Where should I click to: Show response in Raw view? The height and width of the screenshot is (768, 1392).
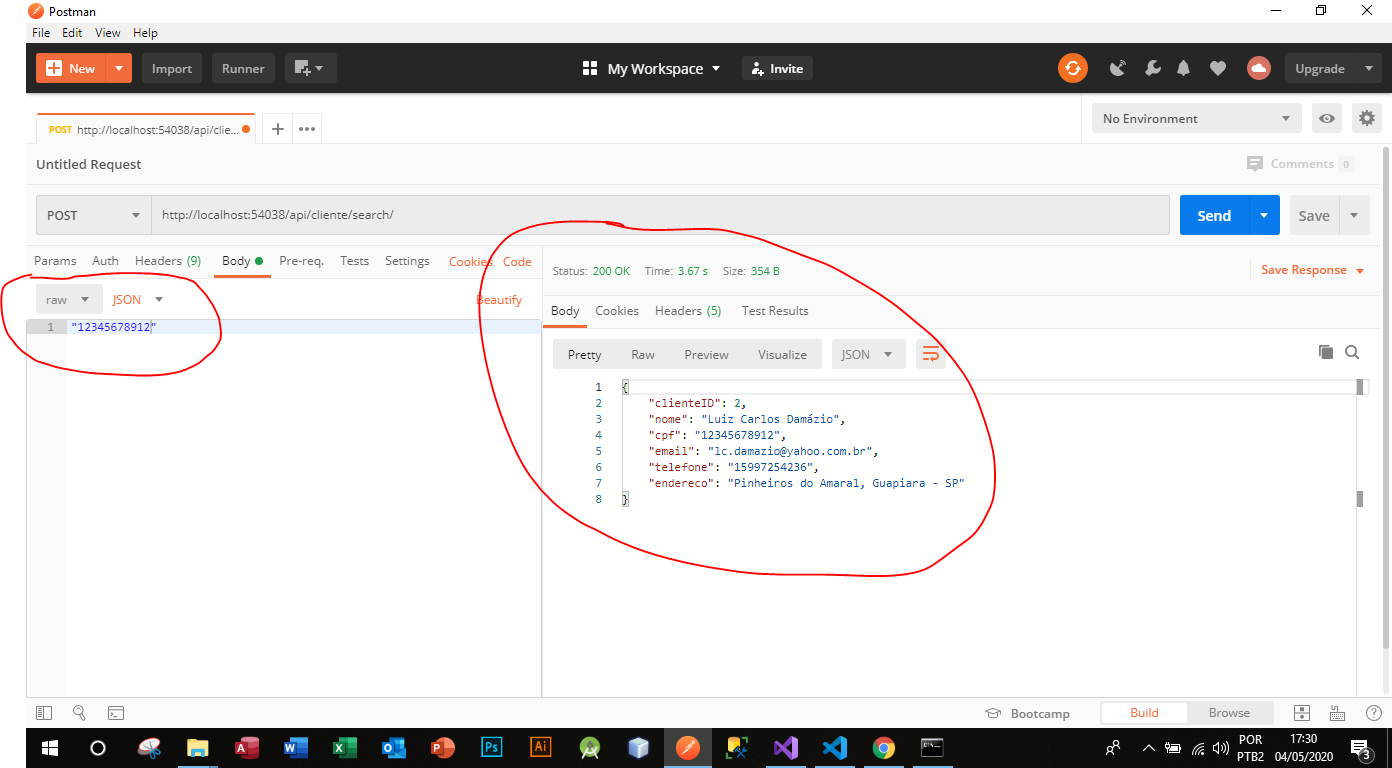click(643, 354)
